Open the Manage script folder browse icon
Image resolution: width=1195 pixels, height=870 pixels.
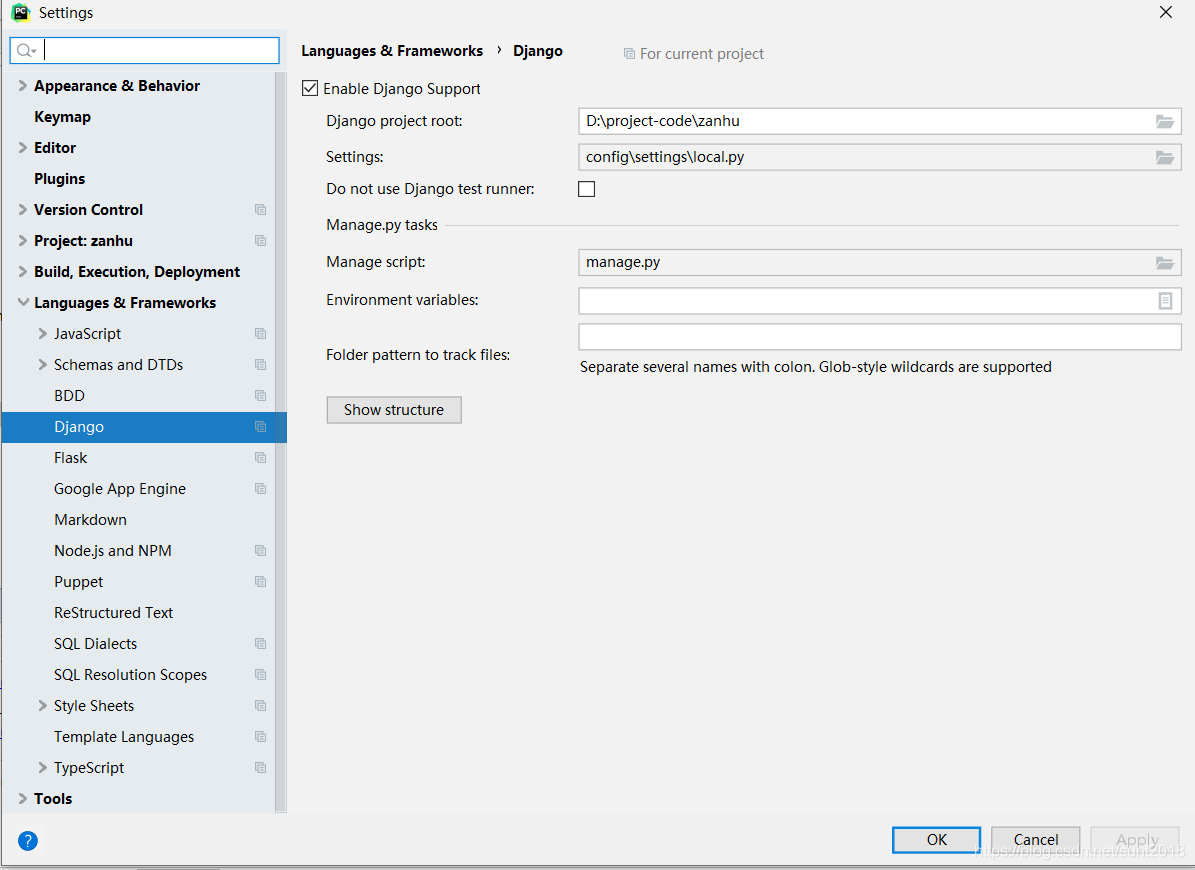pyautogui.click(x=1164, y=262)
